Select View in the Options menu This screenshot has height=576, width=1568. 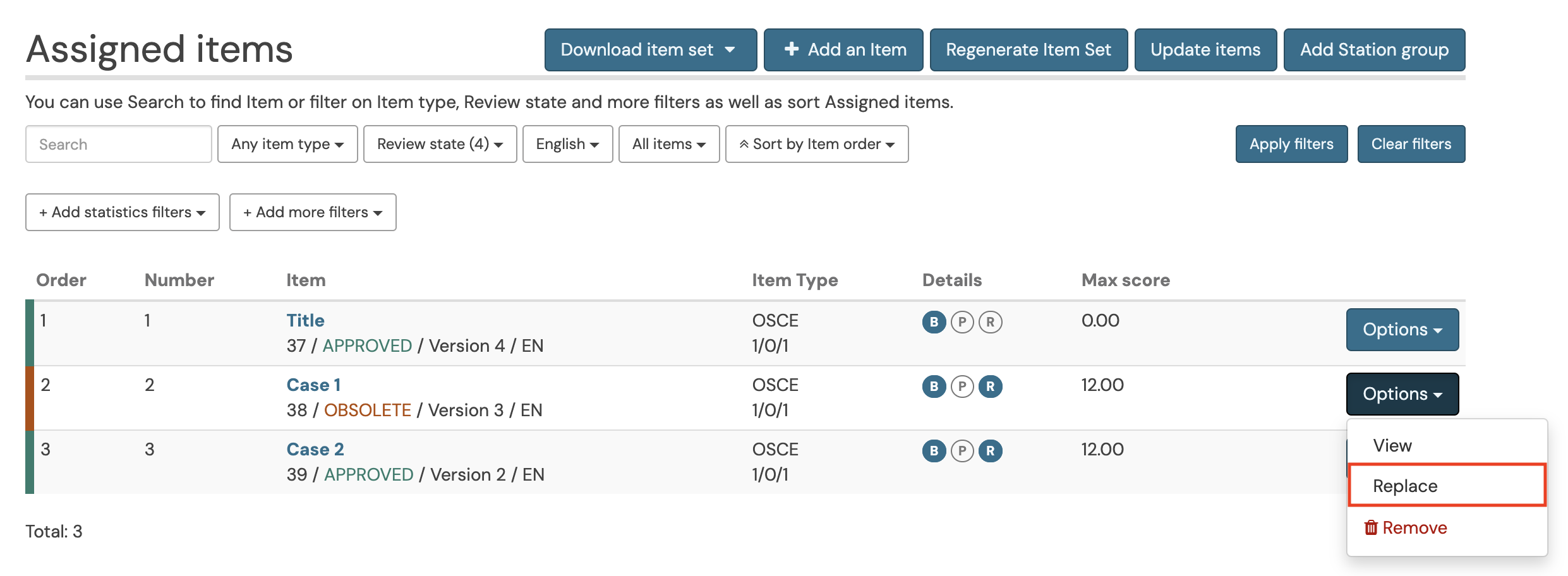pos(1392,445)
